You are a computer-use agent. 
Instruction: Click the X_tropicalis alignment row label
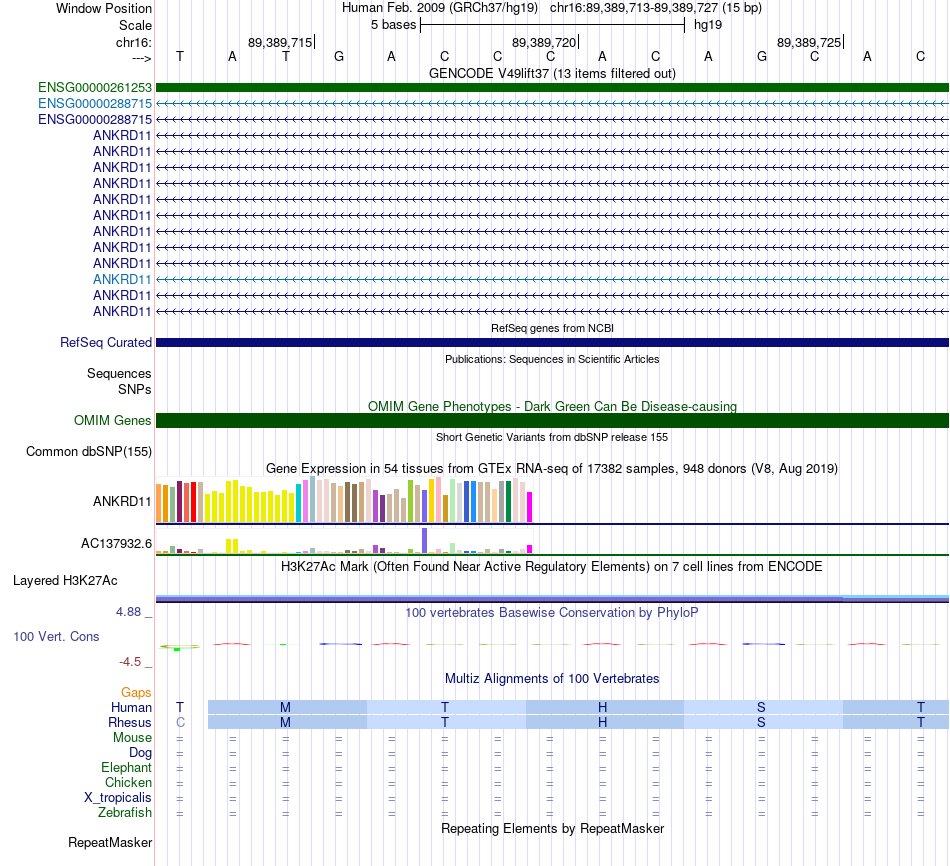(x=118, y=798)
